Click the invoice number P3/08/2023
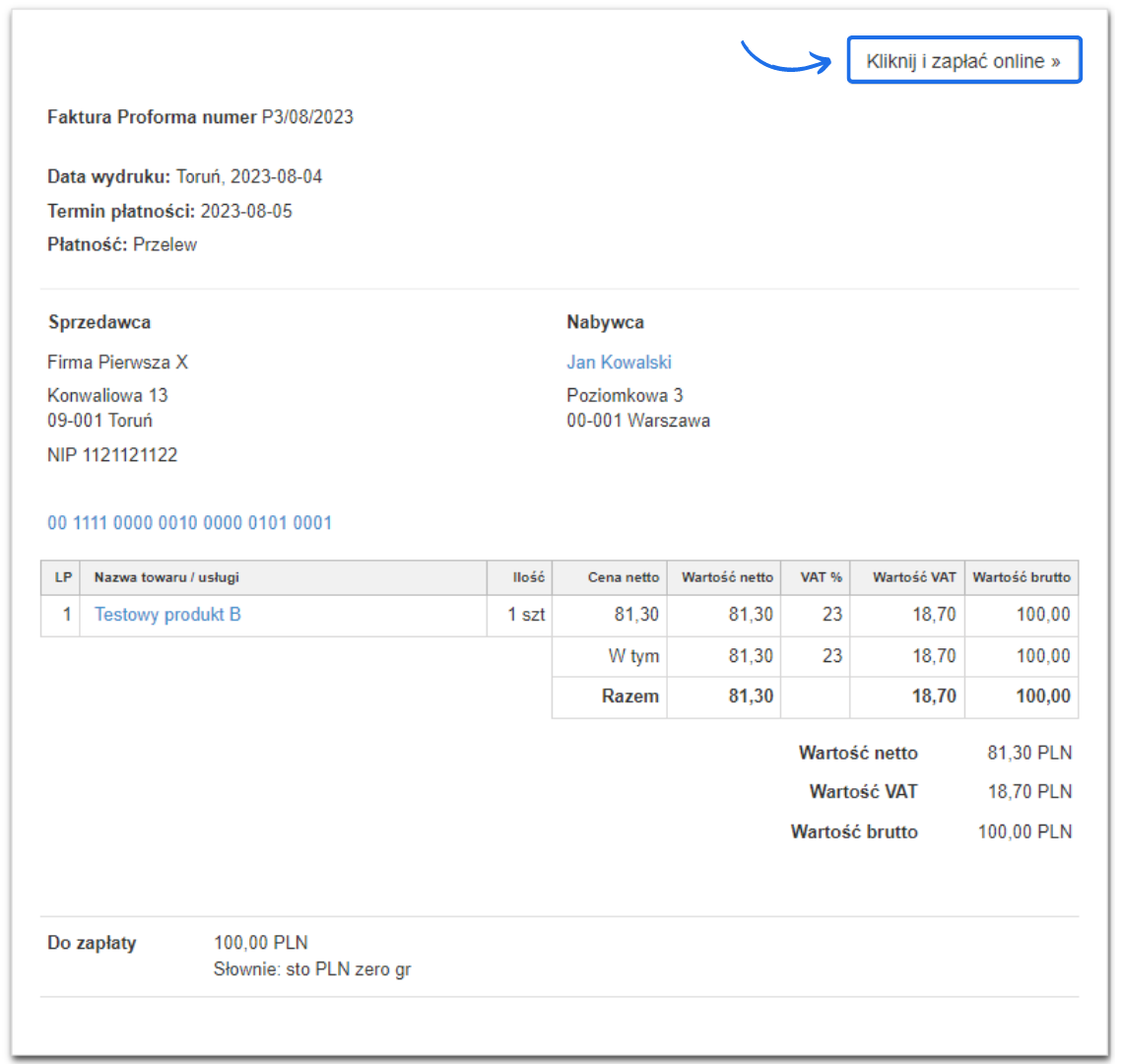 307,117
